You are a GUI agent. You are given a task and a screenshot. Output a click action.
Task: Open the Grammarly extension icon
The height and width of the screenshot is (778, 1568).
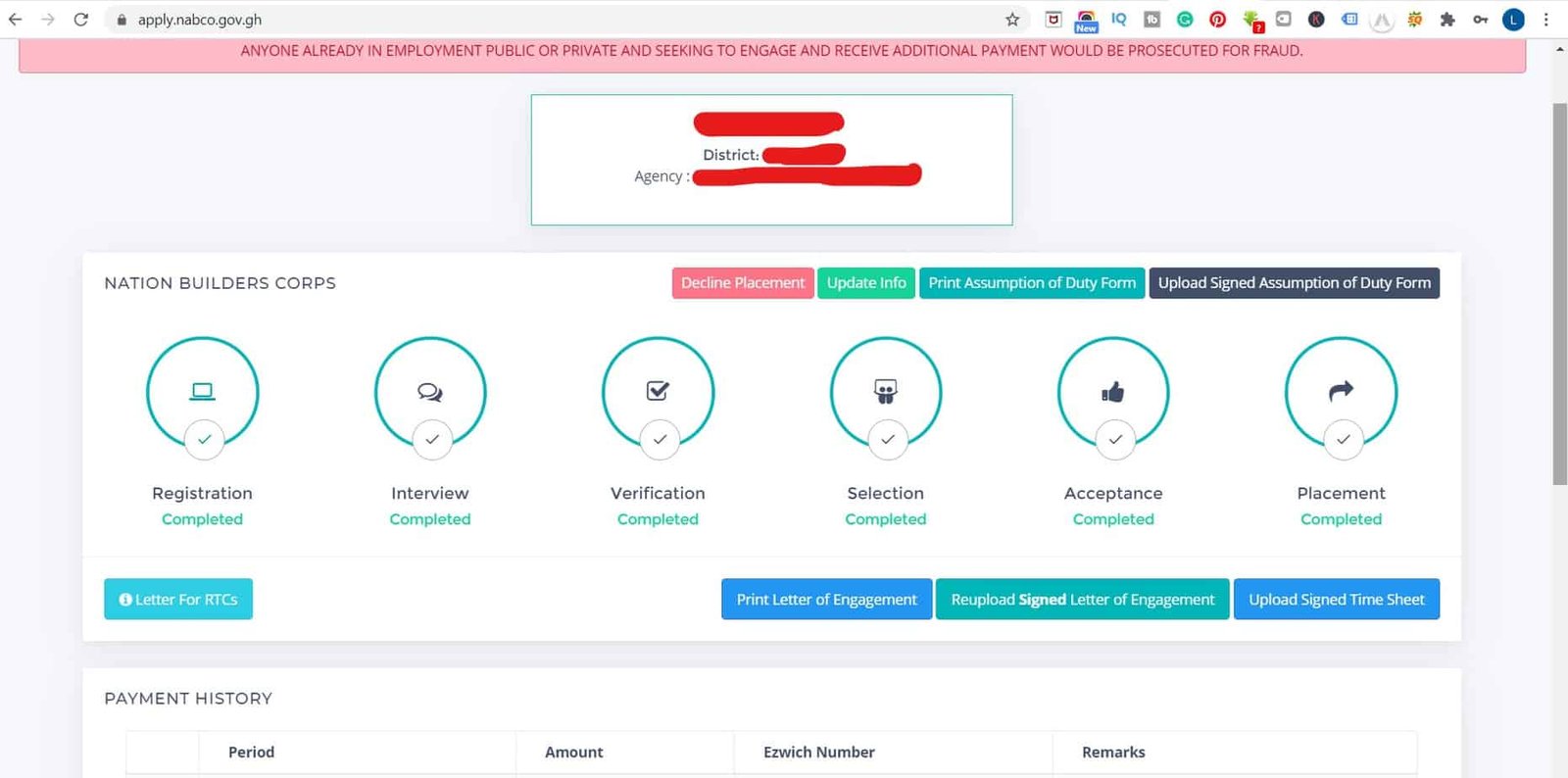click(x=1185, y=20)
